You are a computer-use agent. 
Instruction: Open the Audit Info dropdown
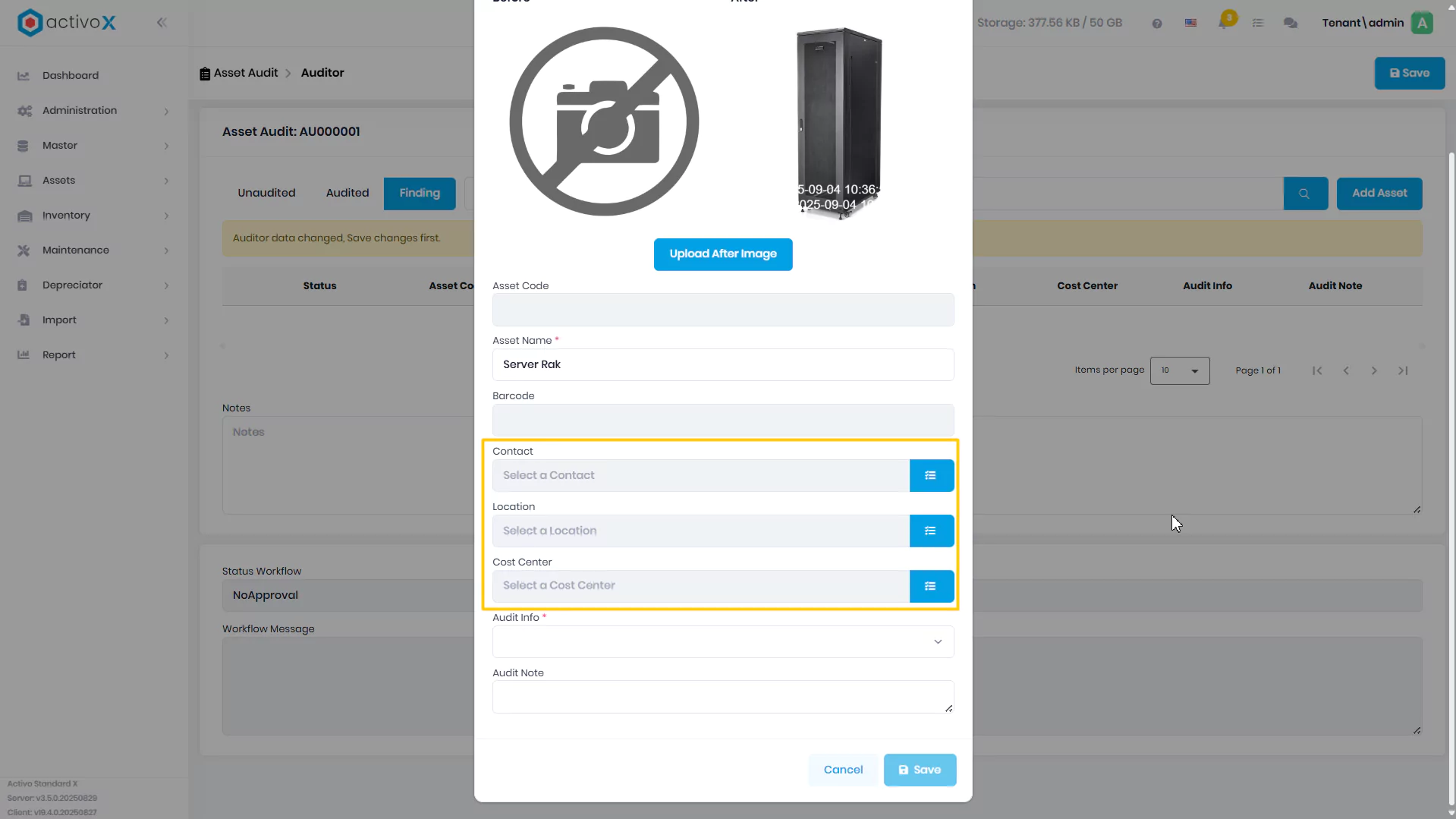(722, 641)
